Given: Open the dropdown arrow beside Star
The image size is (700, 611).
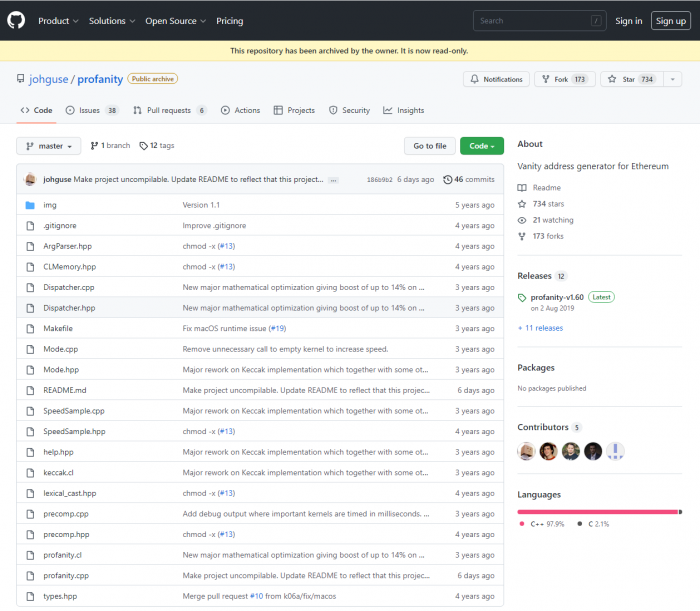Looking at the screenshot, I should click(672, 79).
